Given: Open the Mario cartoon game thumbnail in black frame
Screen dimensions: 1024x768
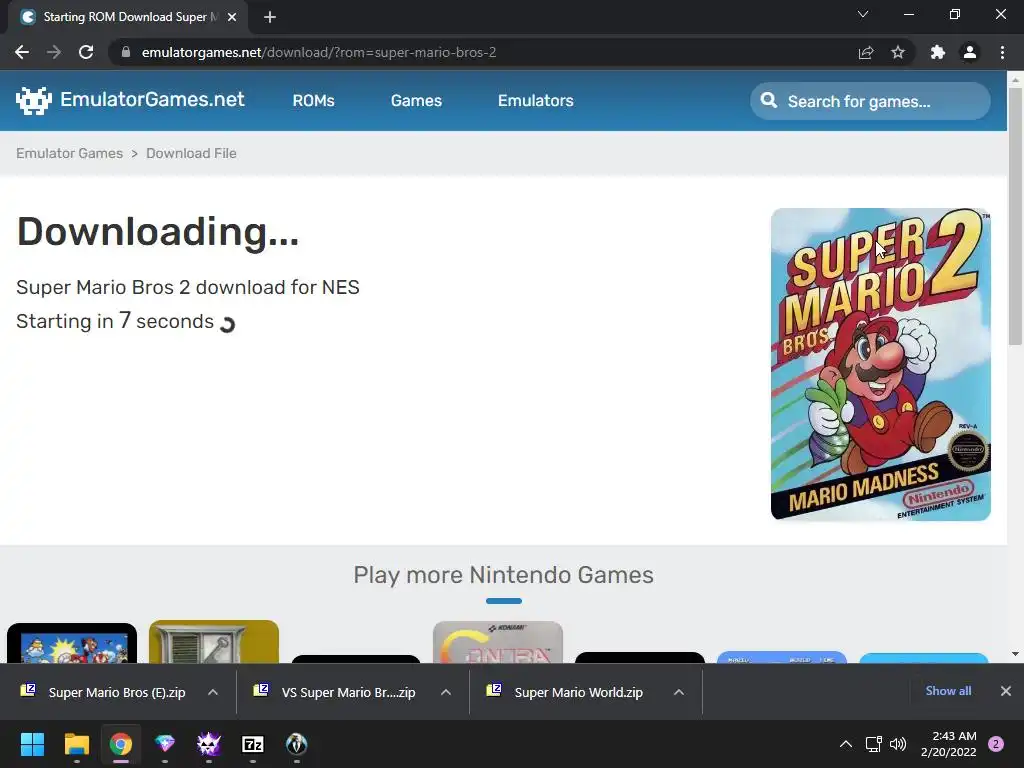Looking at the screenshot, I should (72, 643).
